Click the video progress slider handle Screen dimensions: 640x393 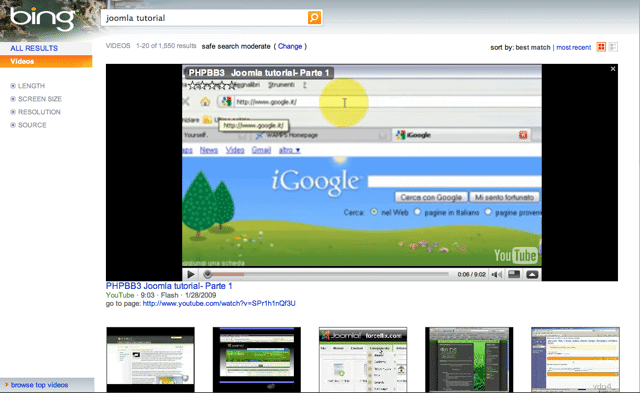pos(207,274)
